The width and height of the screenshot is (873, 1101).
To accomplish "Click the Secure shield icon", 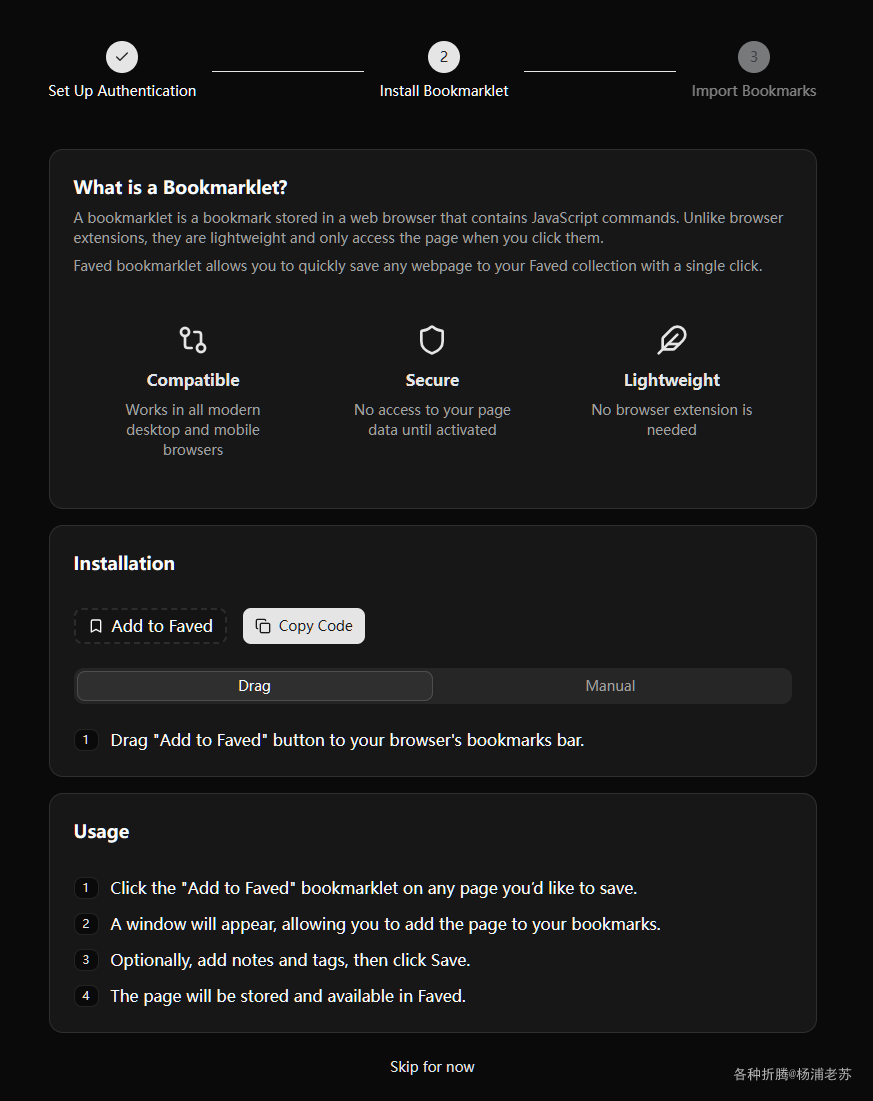I will pos(432,340).
